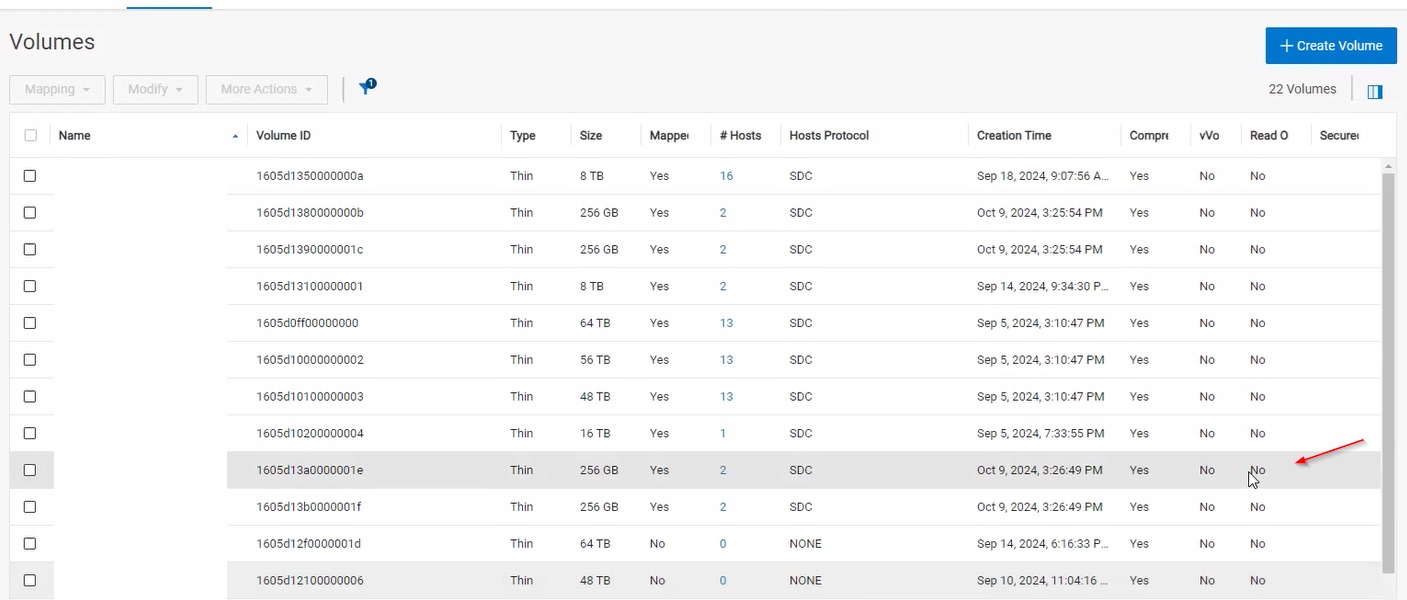This screenshot has height=600, width=1407.
Task: Click the 13 hosts link for 1605d0ff00000000
Action: coord(726,323)
